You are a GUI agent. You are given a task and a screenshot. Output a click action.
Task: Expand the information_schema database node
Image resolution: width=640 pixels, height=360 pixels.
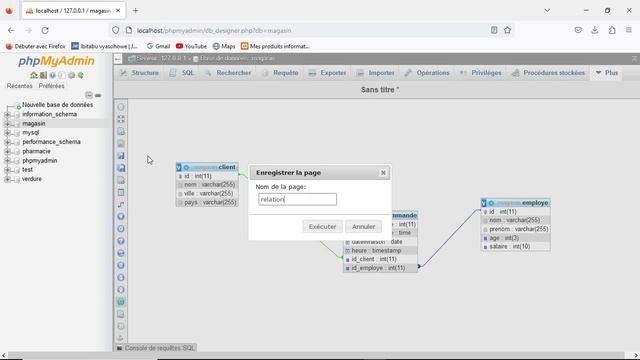[7, 114]
